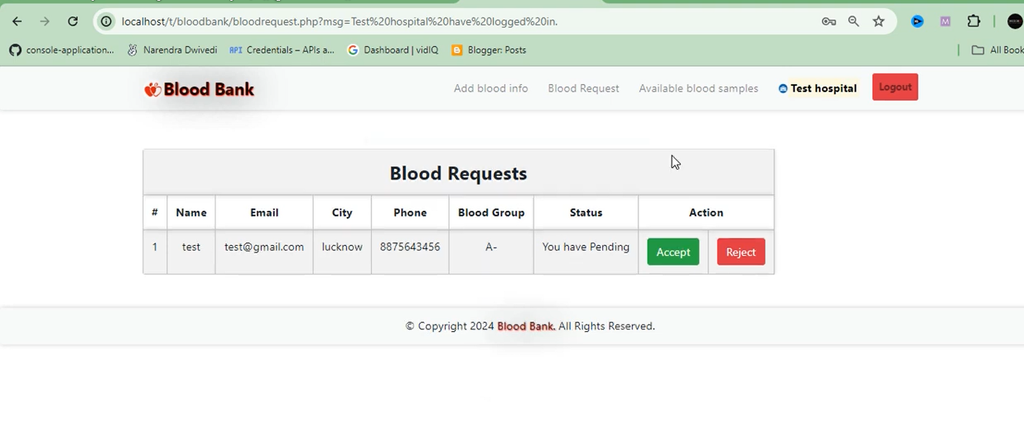Click the Blood Requests table heading

pos(458,173)
